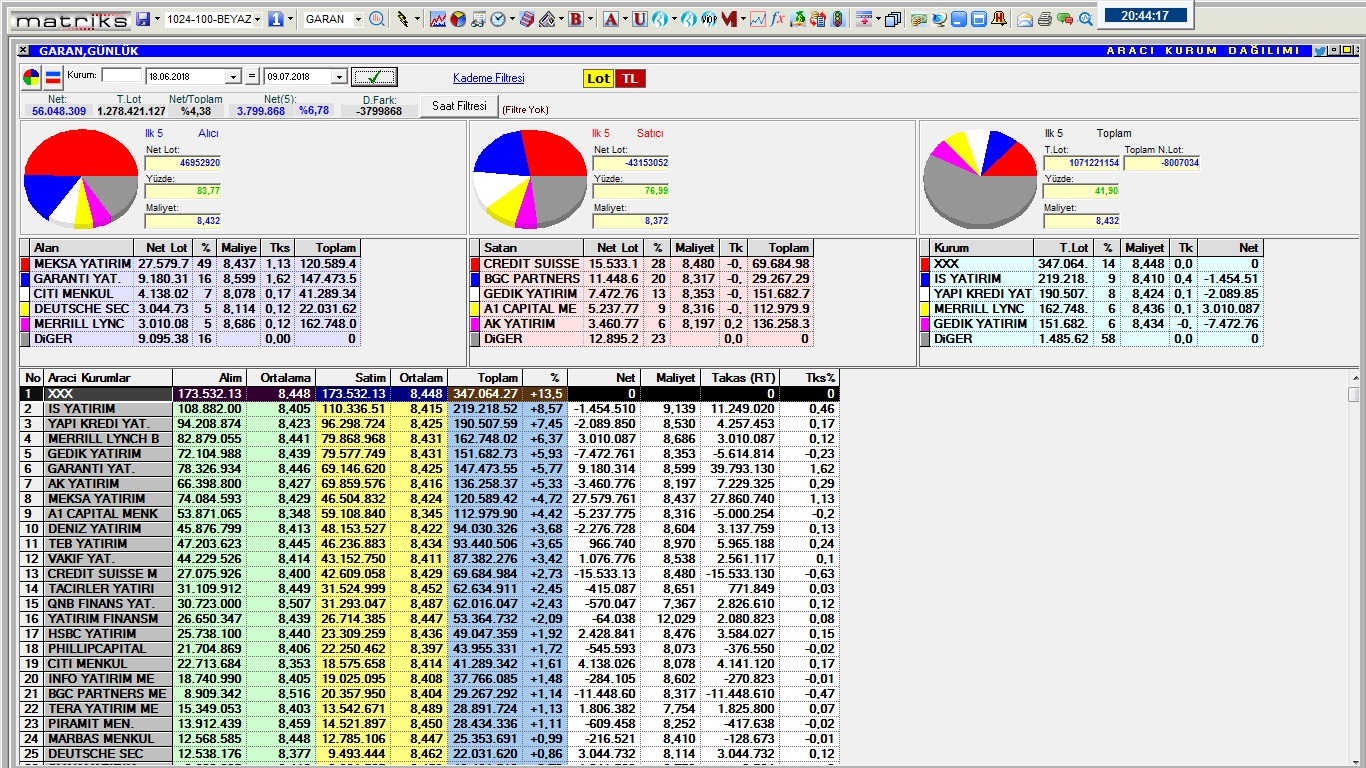Click the Matriks logo
The width and height of the screenshot is (1366, 768).
[x=72, y=20]
